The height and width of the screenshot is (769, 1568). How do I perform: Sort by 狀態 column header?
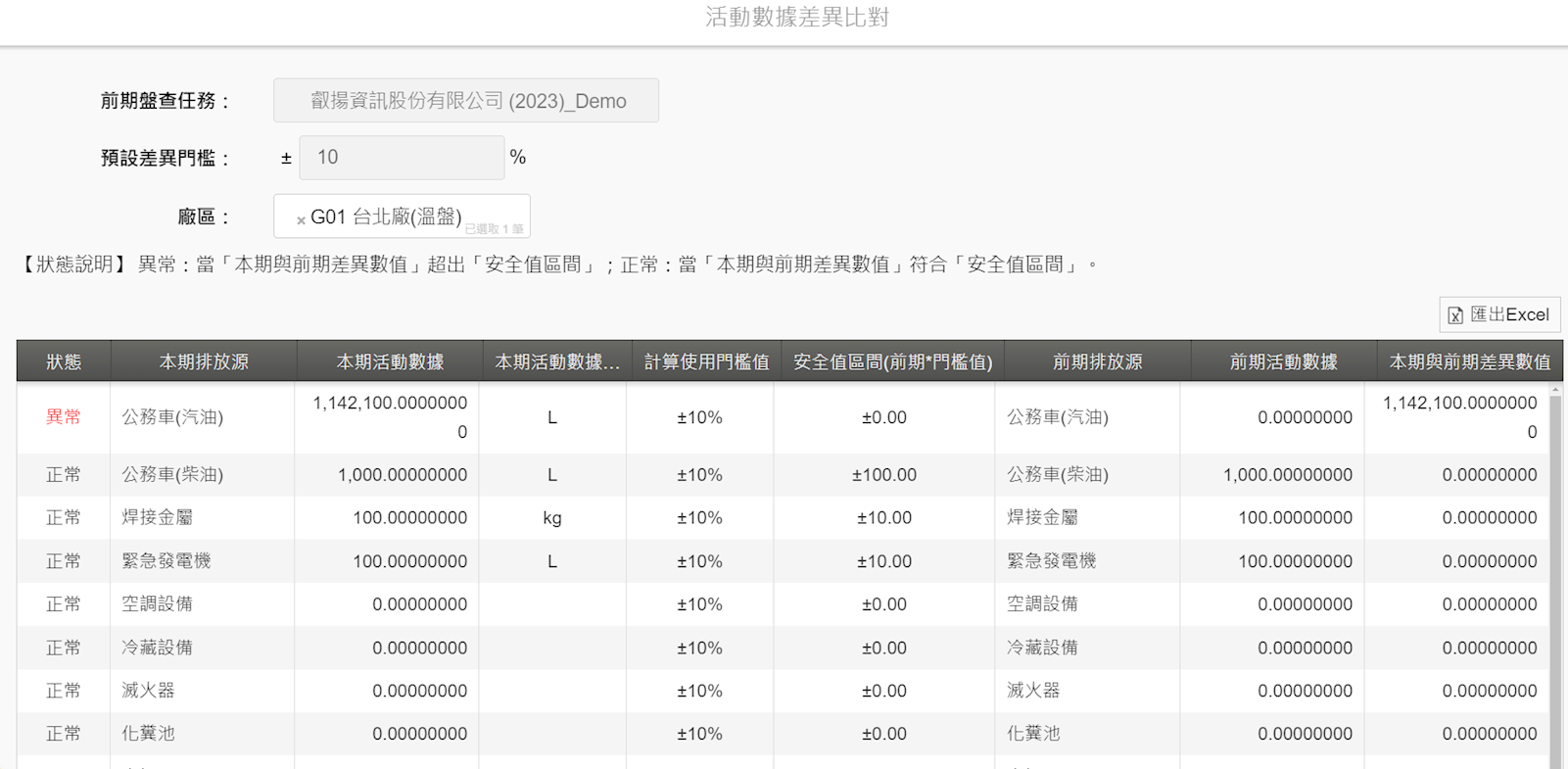64,362
